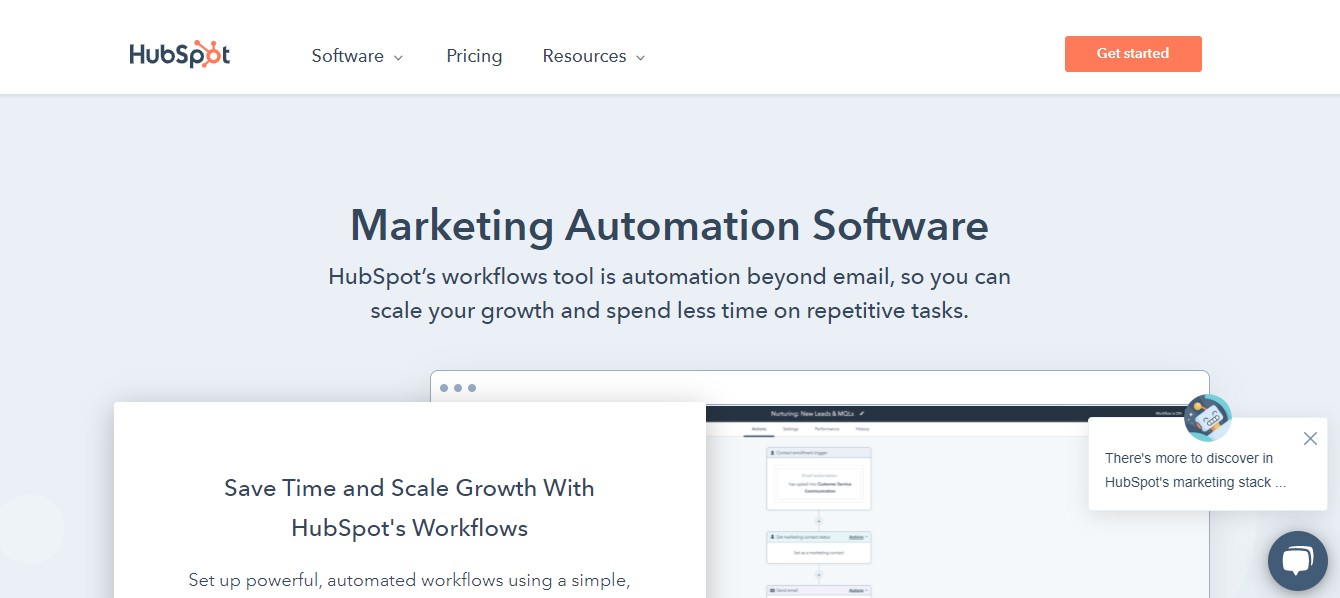Switch to the Settings tab in the workflow
The width and height of the screenshot is (1340, 598).
pyautogui.click(x=790, y=429)
